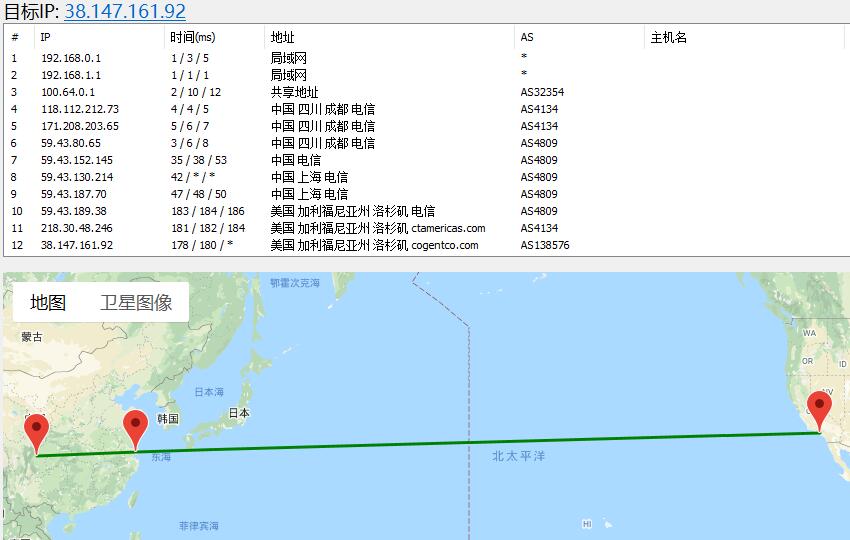Click the leftmost red marker at Chengdu
850x540 pixels.
pos(37,431)
